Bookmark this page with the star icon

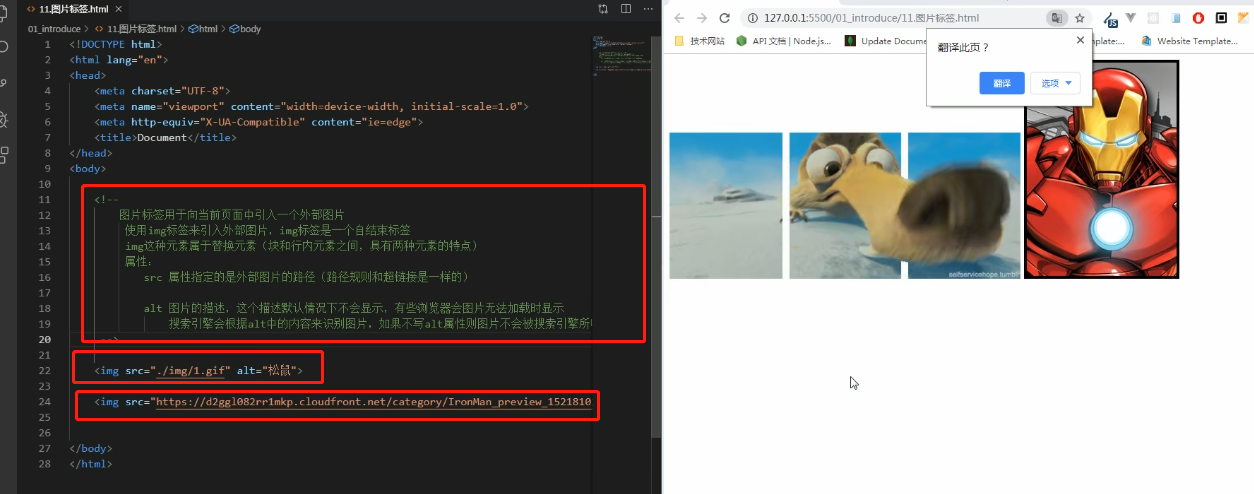coord(1080,18)
